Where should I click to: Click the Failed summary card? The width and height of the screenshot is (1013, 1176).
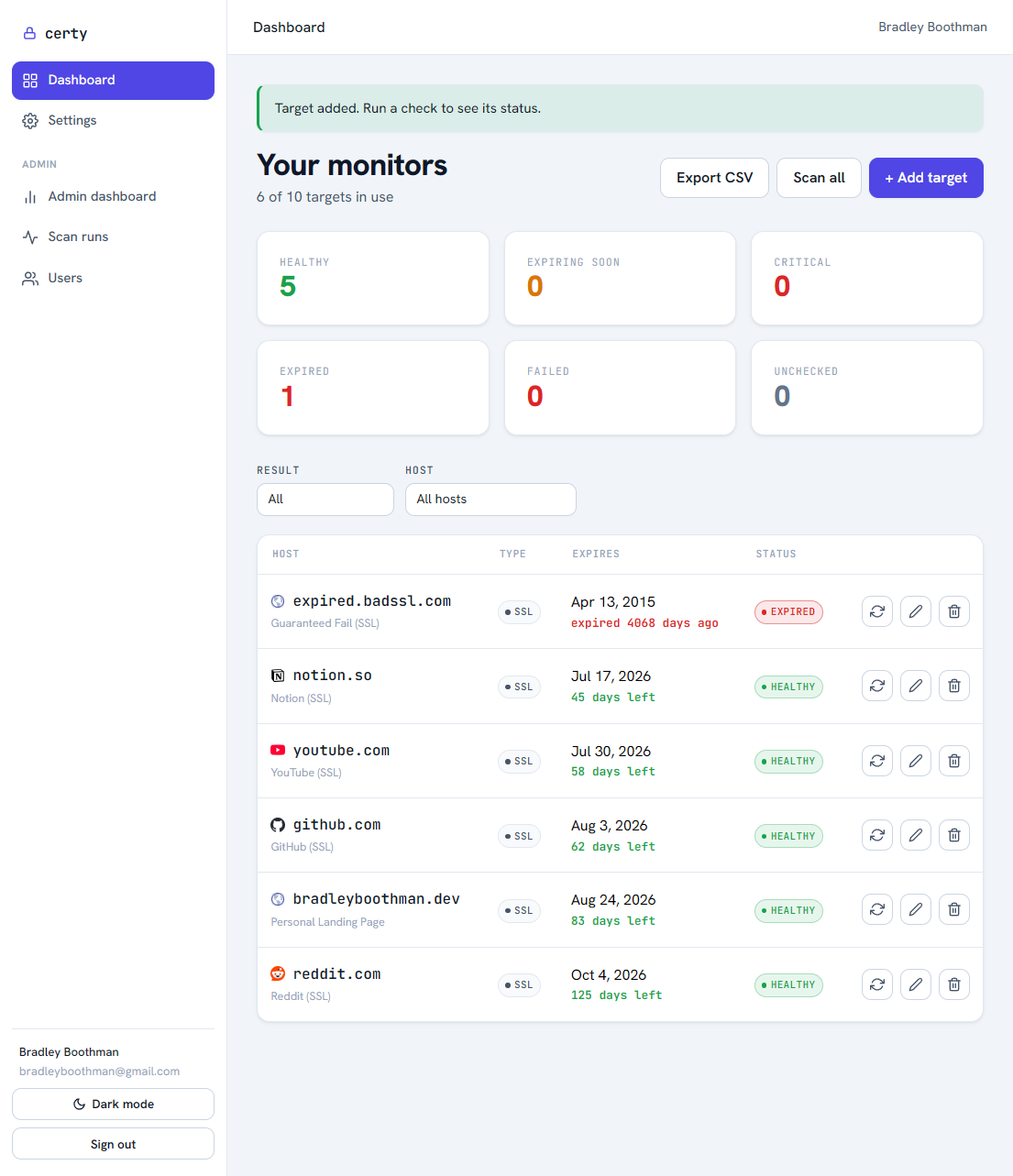click(x=620, y=388)
